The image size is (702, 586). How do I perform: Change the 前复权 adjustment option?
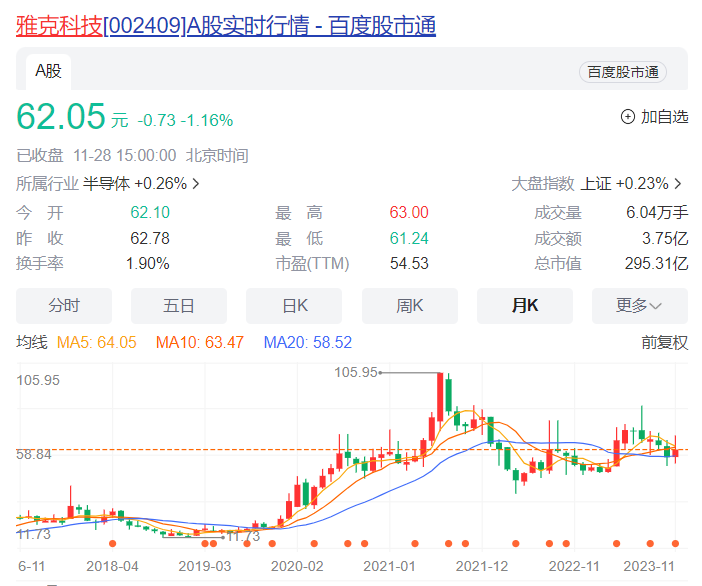point(665,343)
